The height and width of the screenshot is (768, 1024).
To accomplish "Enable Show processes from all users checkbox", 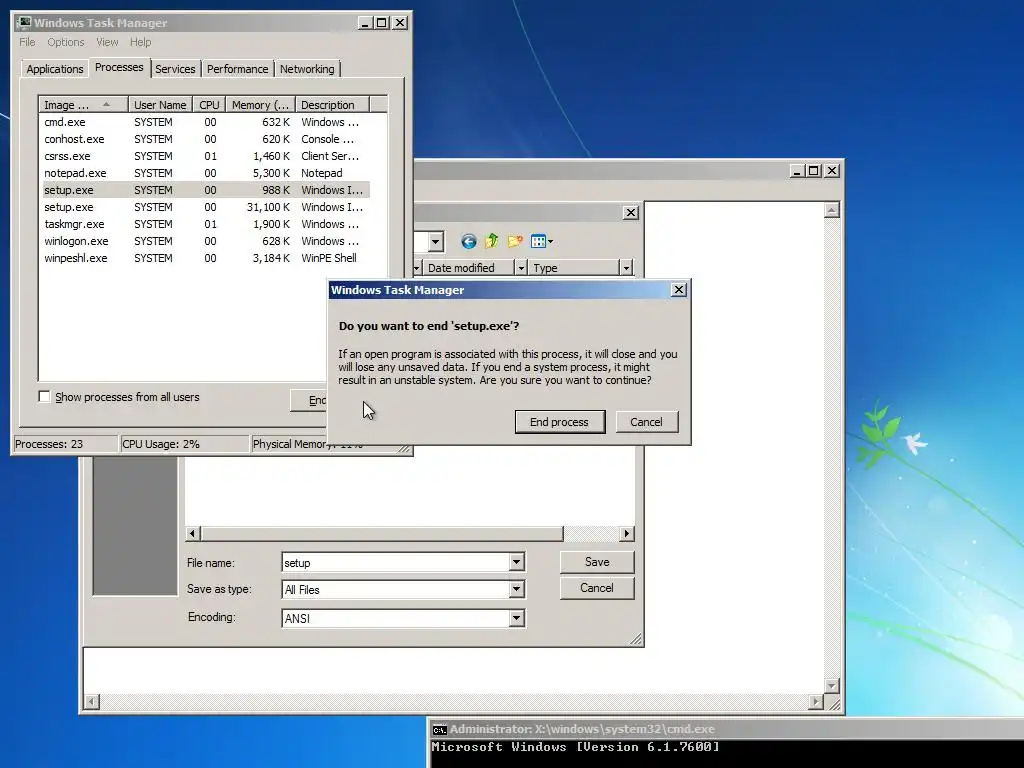I will pos(44,397).
